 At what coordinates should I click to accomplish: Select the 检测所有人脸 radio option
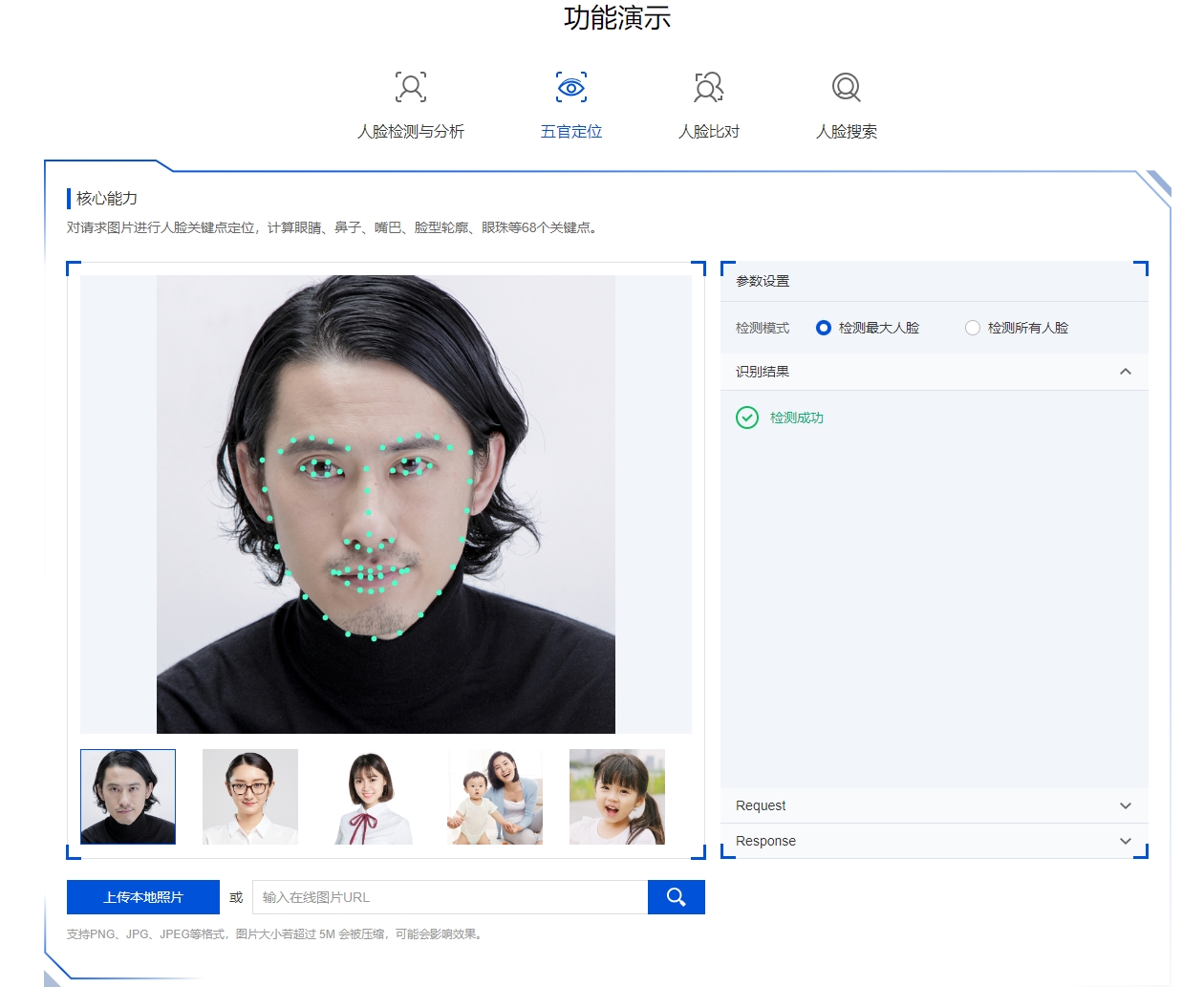tap(973, 328)
